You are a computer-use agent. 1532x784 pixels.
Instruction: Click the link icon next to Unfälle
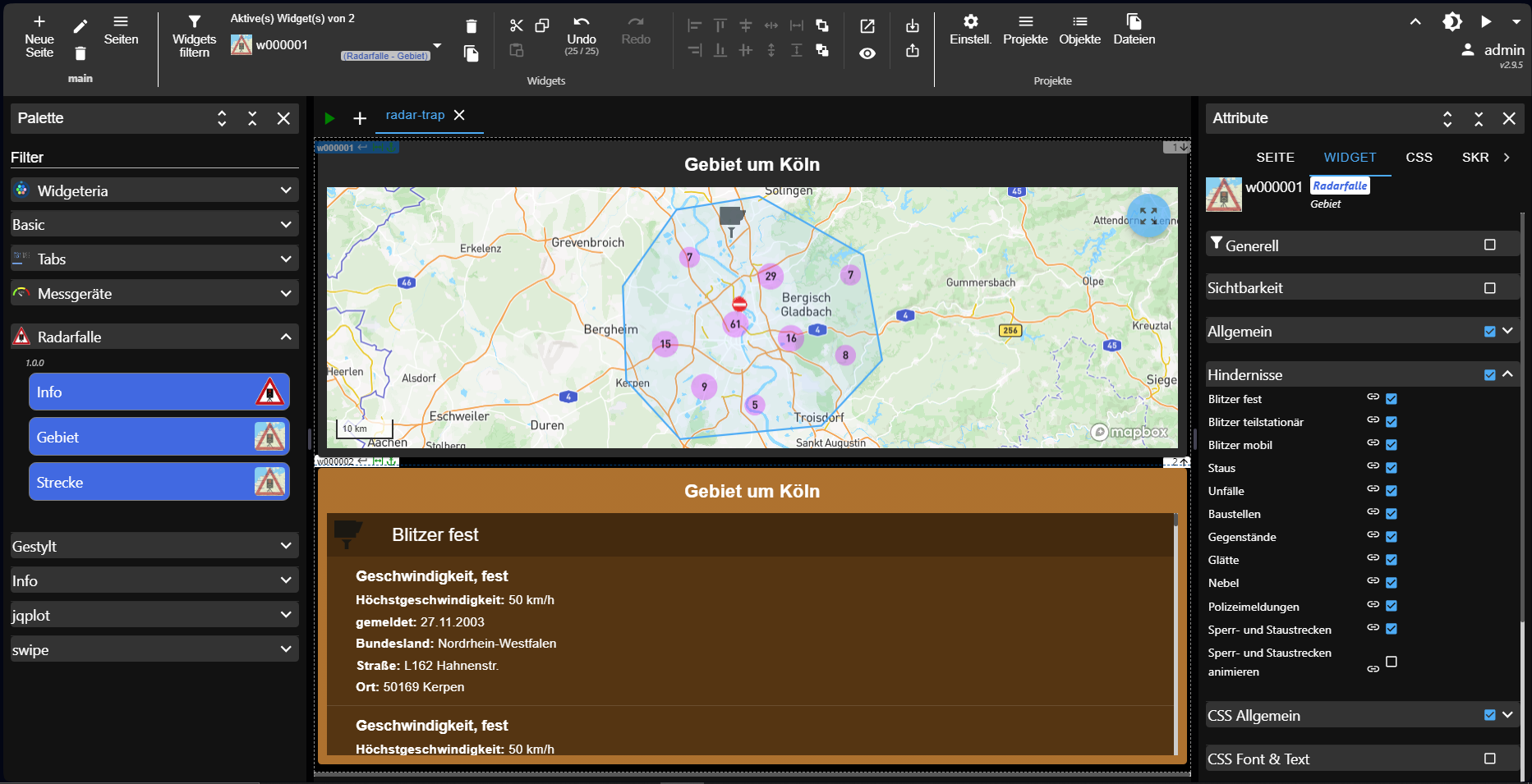pyautogui.click(x=1373, y=488)
